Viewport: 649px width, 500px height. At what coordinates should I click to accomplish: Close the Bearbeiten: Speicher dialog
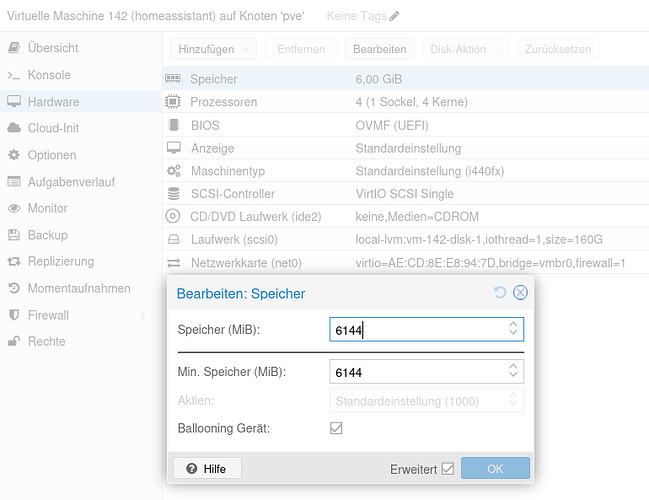tap(520, 293)
